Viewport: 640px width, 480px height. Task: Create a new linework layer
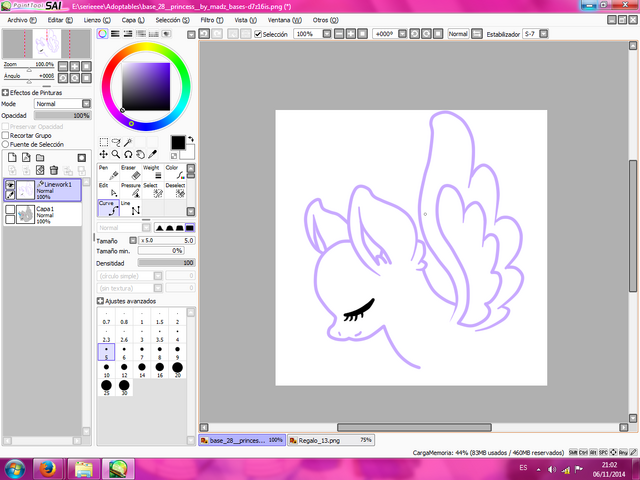(26, 158)
